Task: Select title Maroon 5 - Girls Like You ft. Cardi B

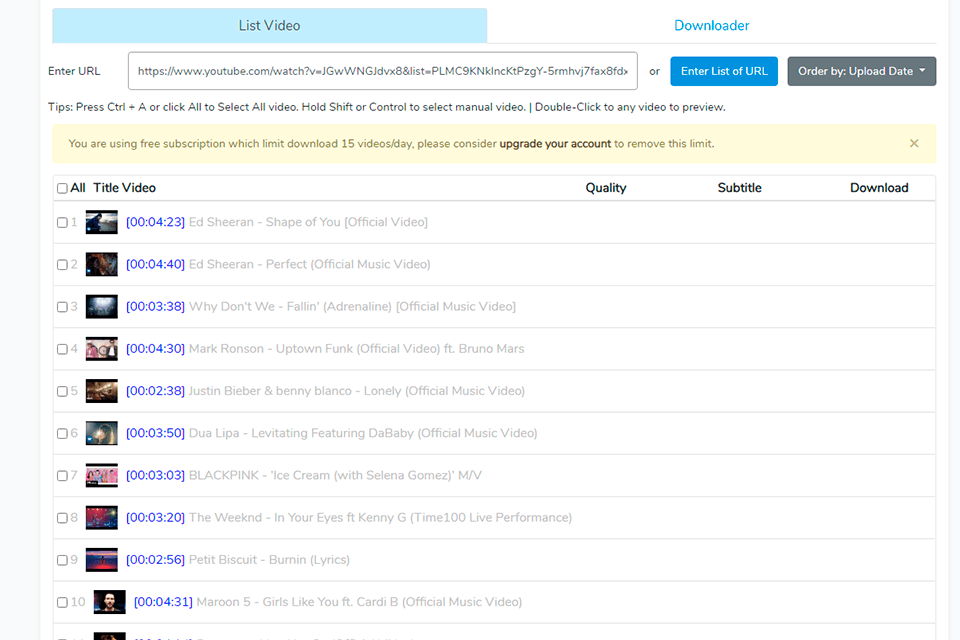Action: [359, 602]
